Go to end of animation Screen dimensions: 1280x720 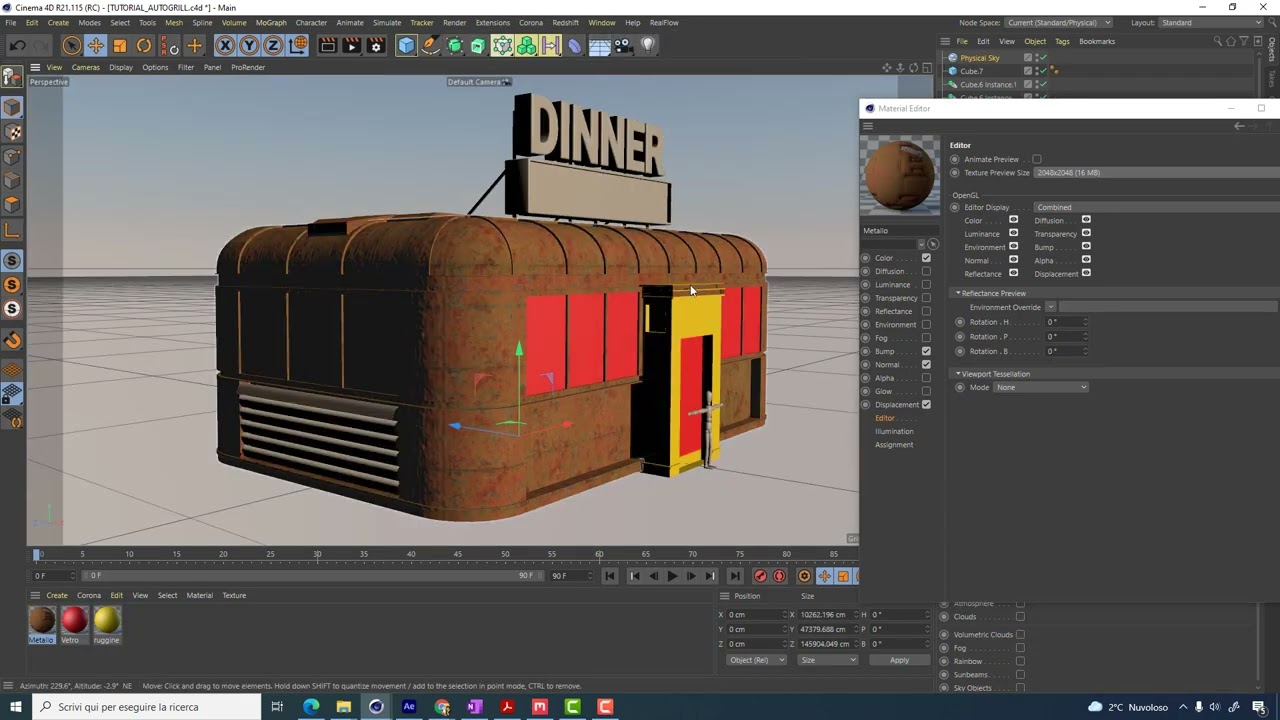pos(735,576)
